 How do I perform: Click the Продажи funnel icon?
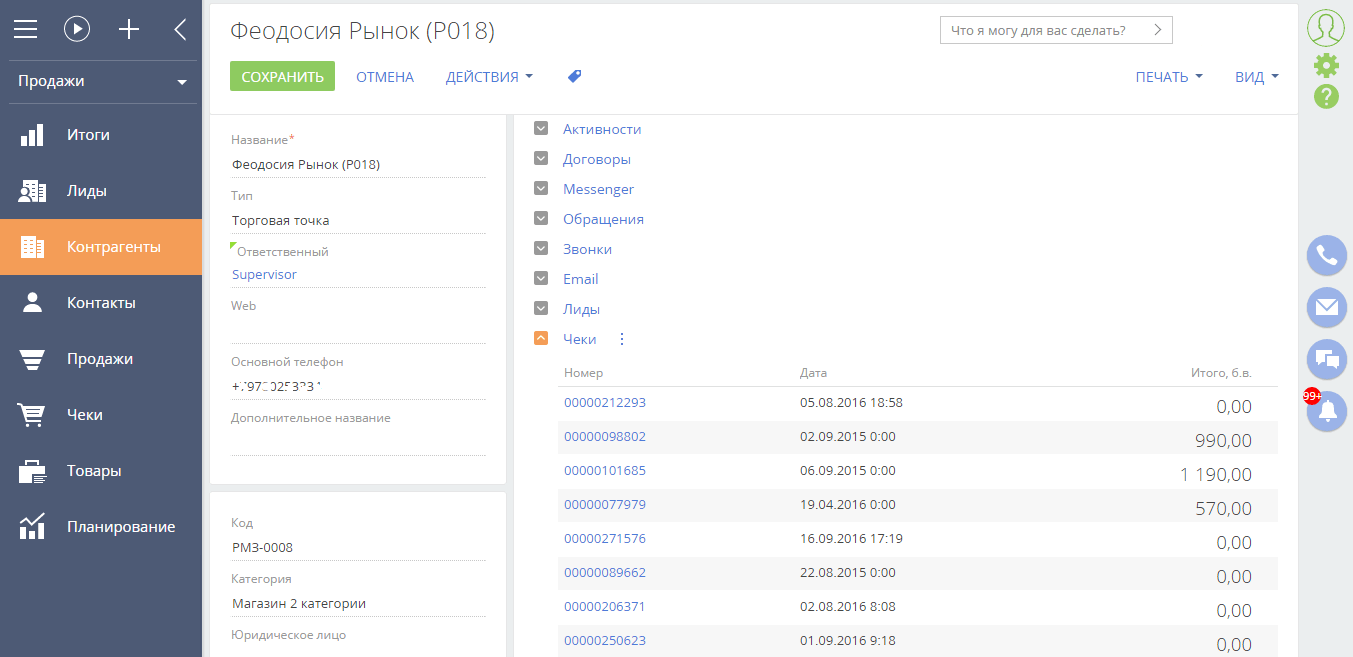tap(33, 359)
